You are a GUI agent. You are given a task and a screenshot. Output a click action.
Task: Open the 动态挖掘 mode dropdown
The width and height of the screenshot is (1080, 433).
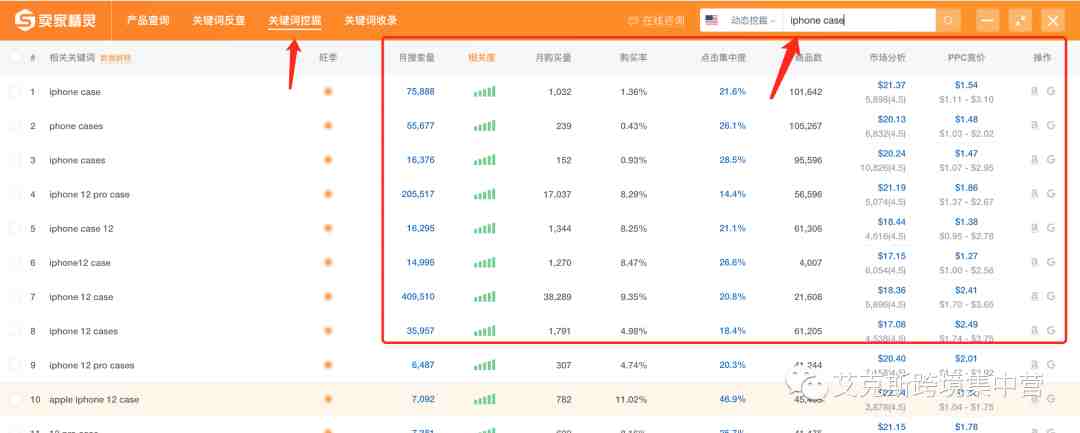pyautogui.click(x=751, y=21)
